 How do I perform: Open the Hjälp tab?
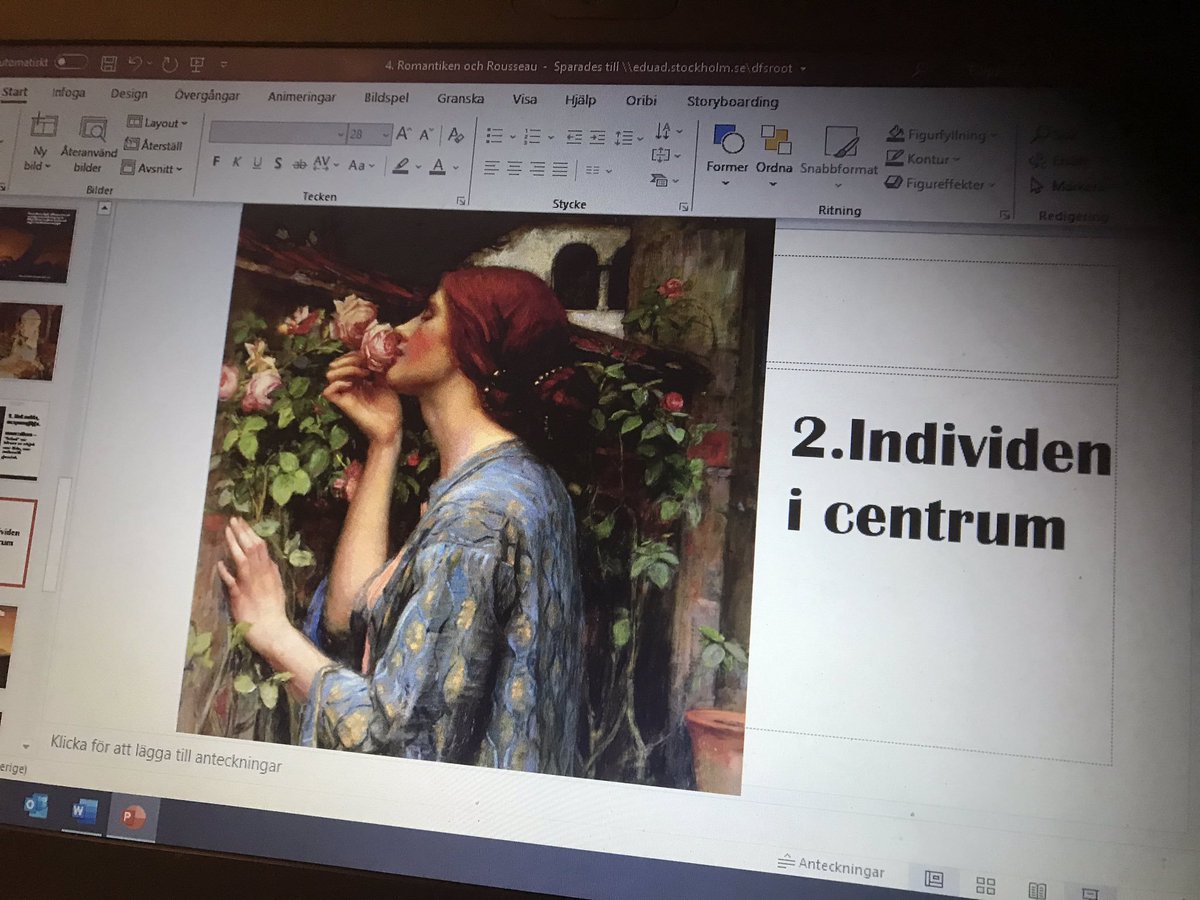click(x=581, y=100)
